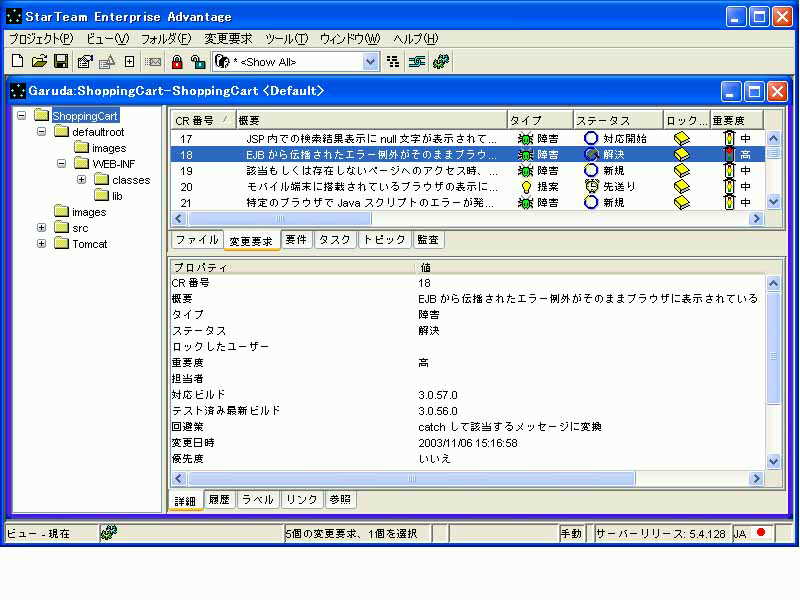
Task: Collapse the WEB-INF folder node
Action: 61,164
